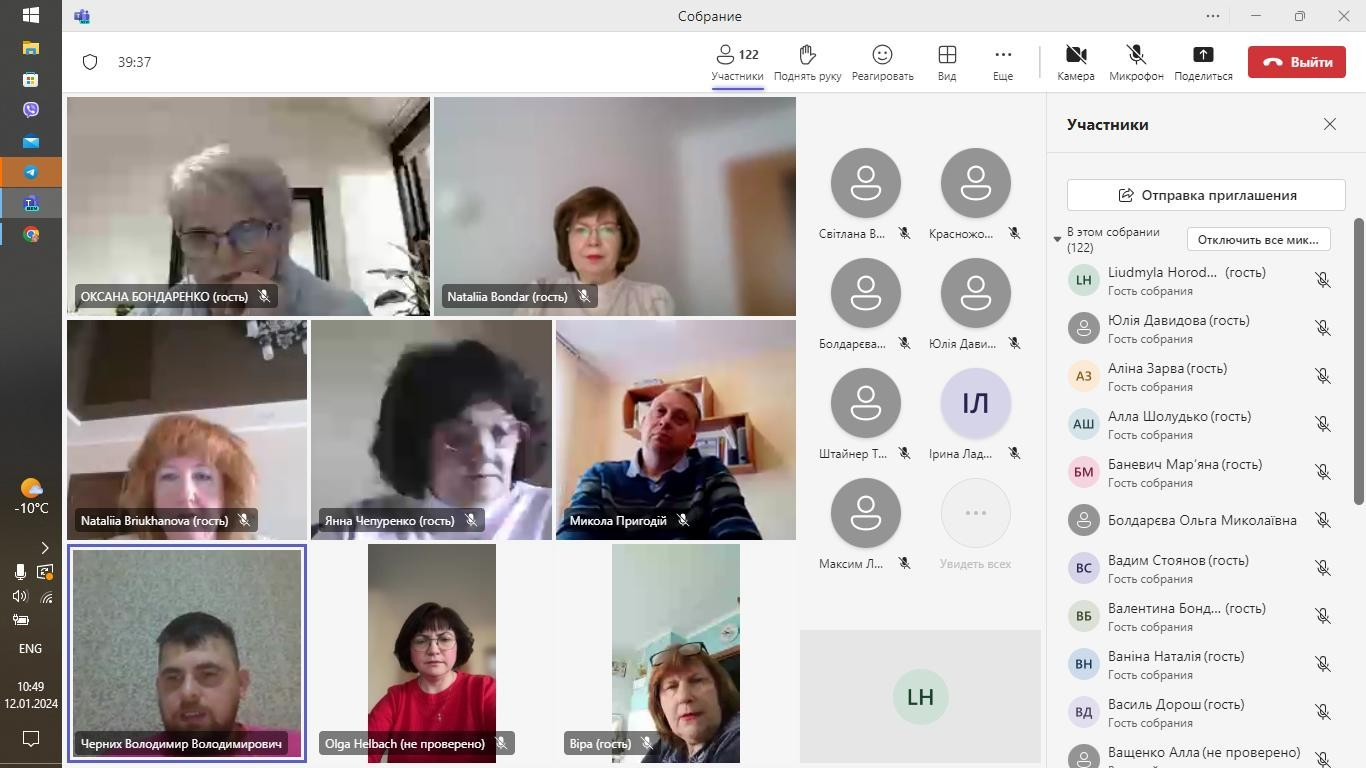
Task: Unmute with the Микрофон button
Action: (1136, 62)
